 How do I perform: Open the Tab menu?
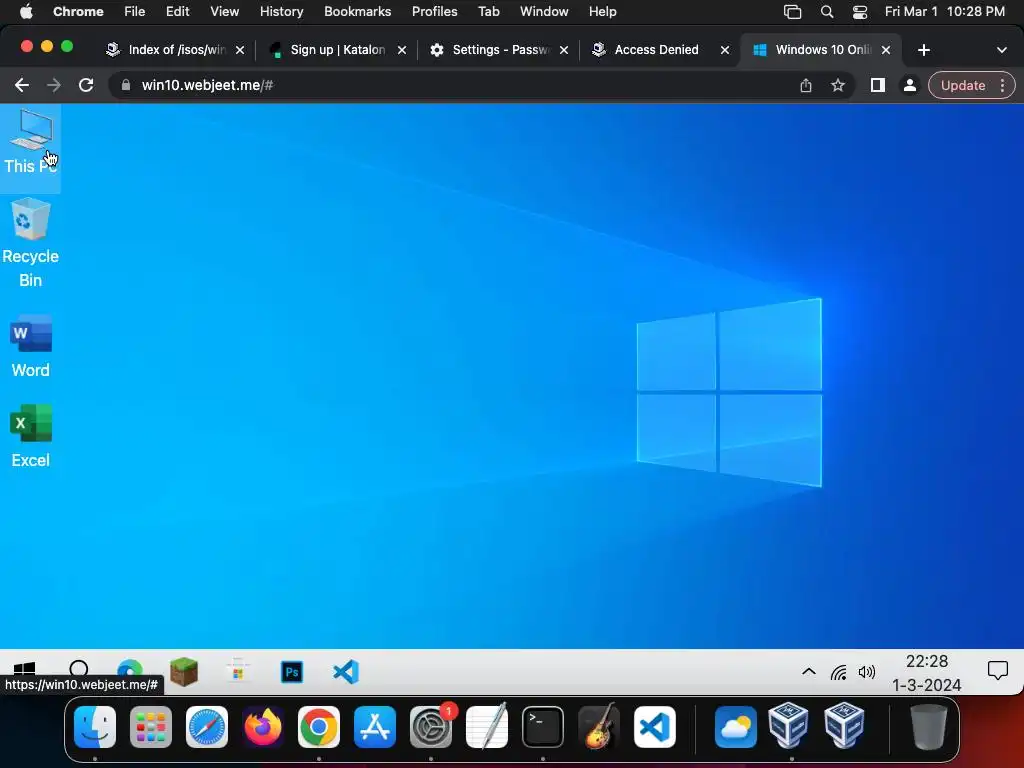[488, 11]
